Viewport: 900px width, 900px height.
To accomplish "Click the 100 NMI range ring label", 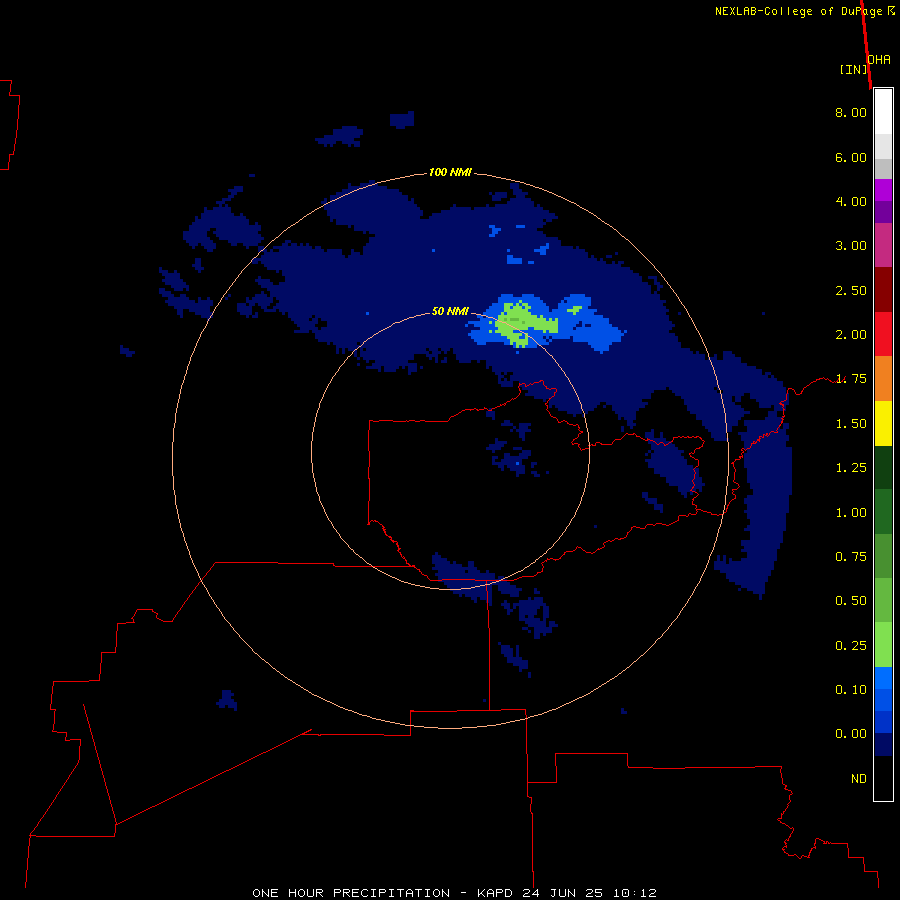I will click(450, 172).
